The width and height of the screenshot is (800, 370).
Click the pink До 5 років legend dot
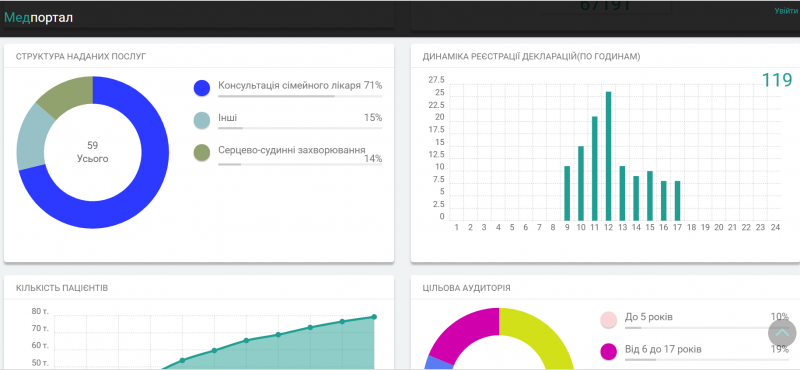[609, 319]
